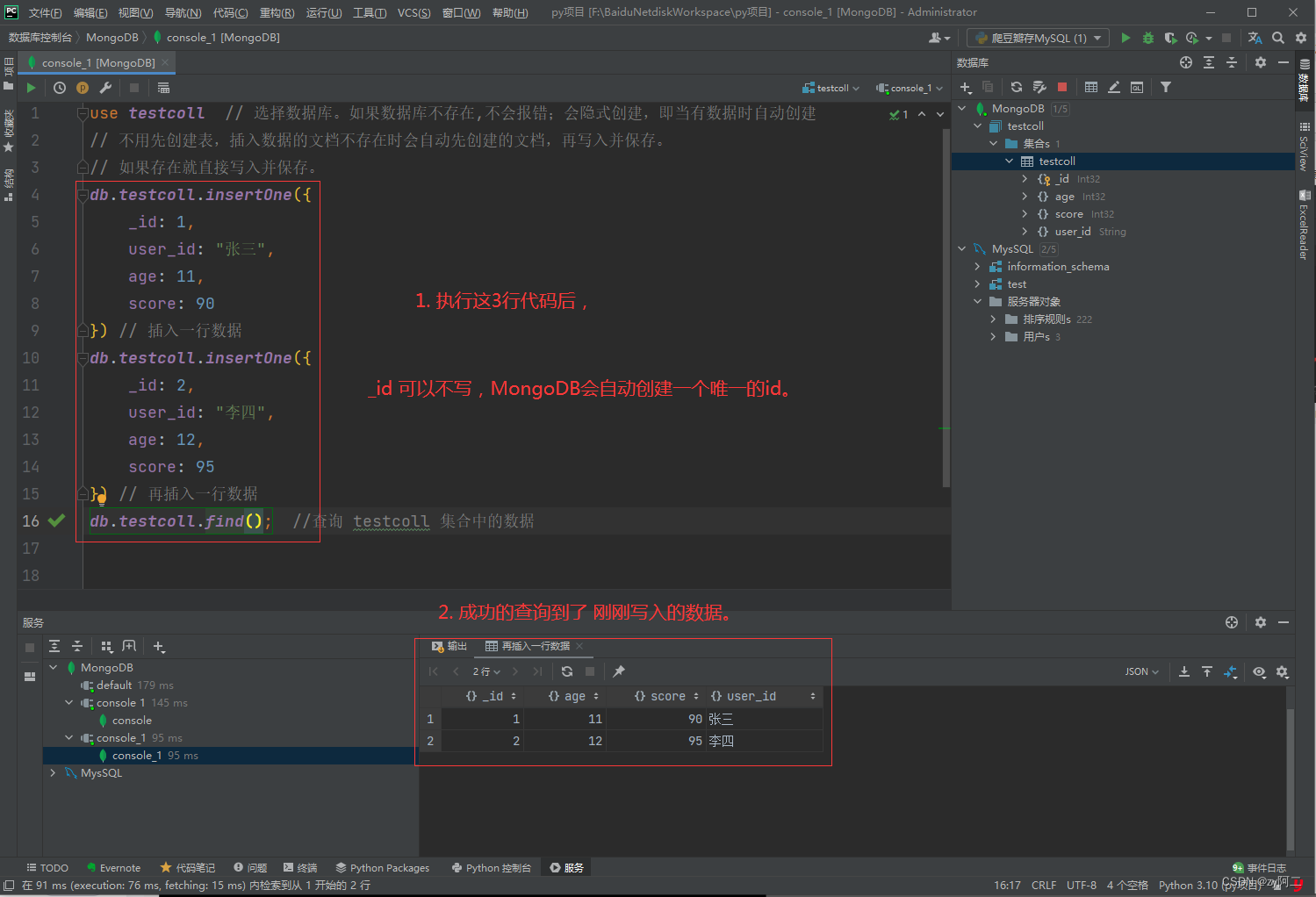Add new data source with plus icon
The height and width of the screenshot is (897, 1316).
tap(966, 87)
